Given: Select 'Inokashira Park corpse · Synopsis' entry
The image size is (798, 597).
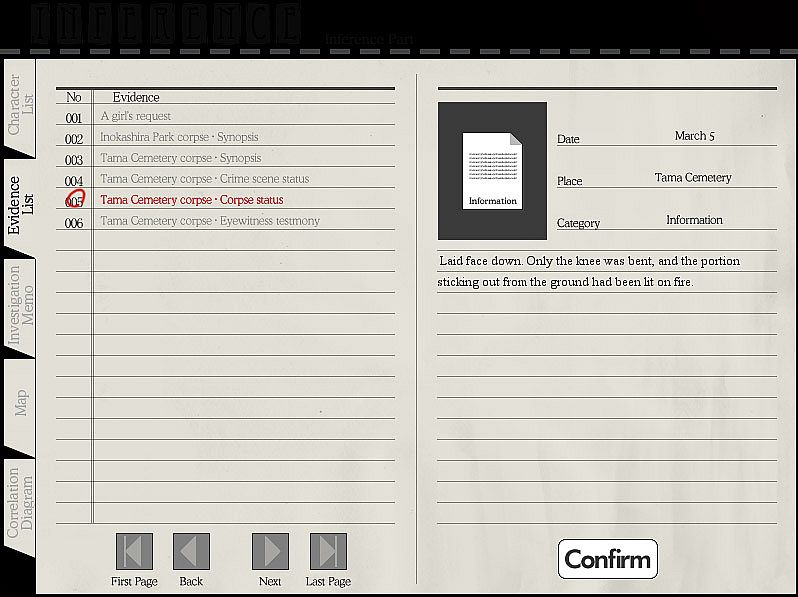Looking at the screenshot, I should 179,137.
